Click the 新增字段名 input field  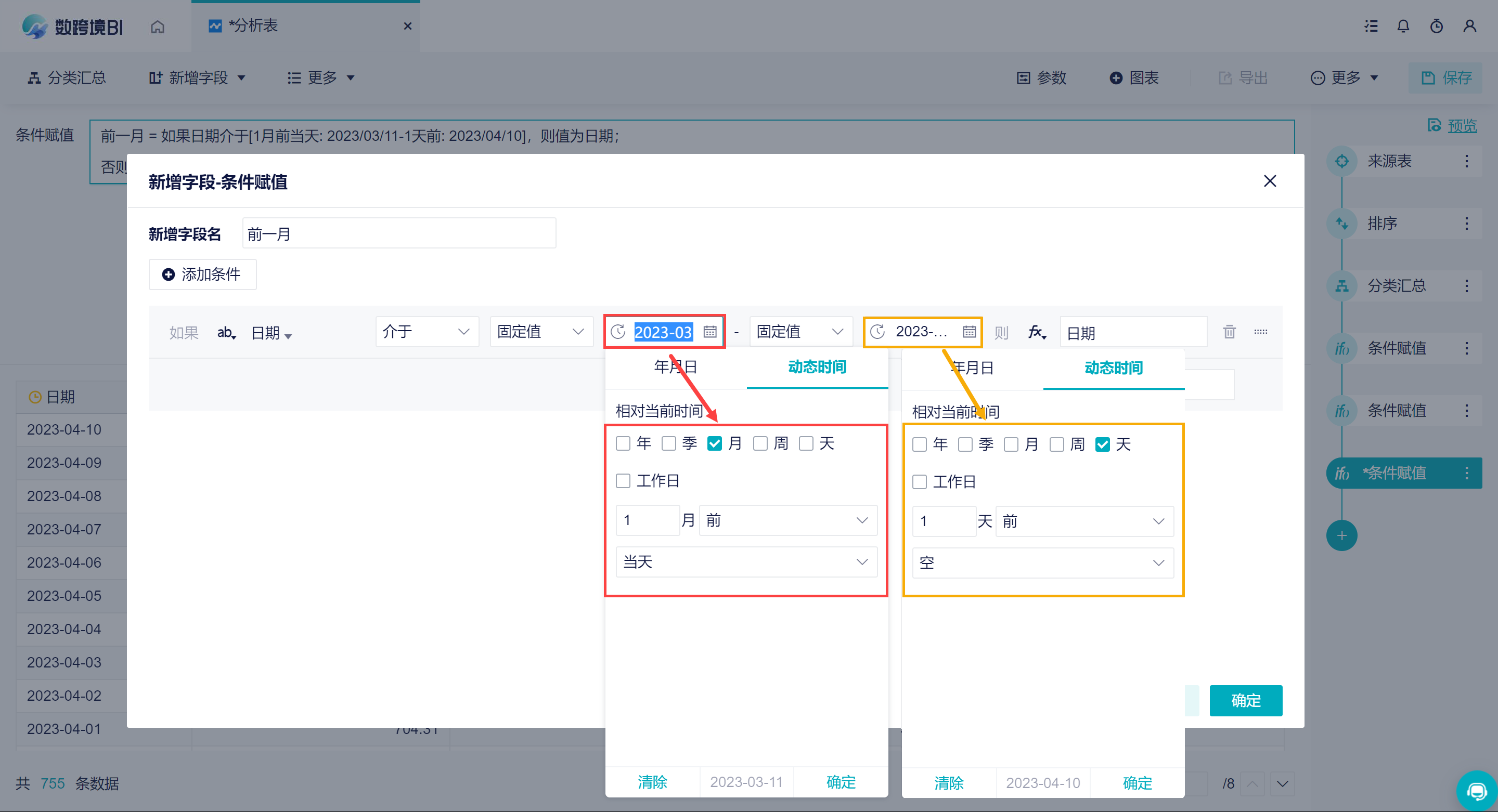click(x=399, y=233)
